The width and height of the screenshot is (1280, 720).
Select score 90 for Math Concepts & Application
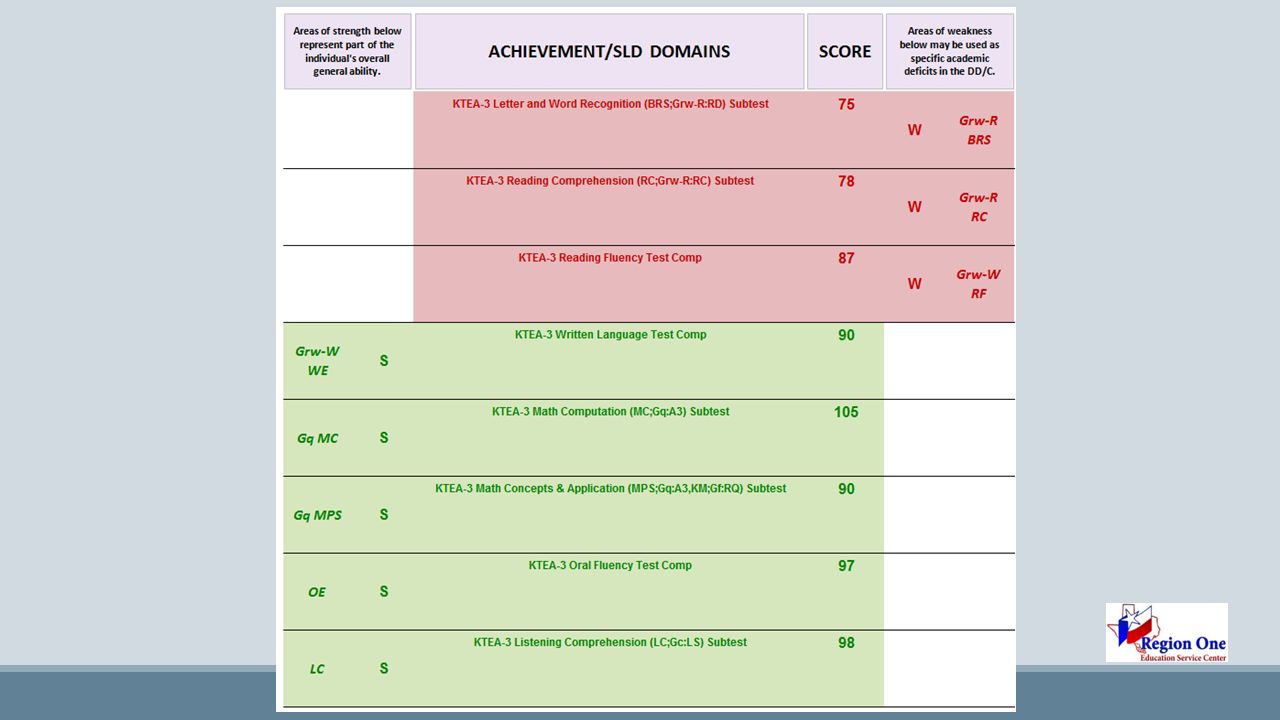(x=846, y=489)
